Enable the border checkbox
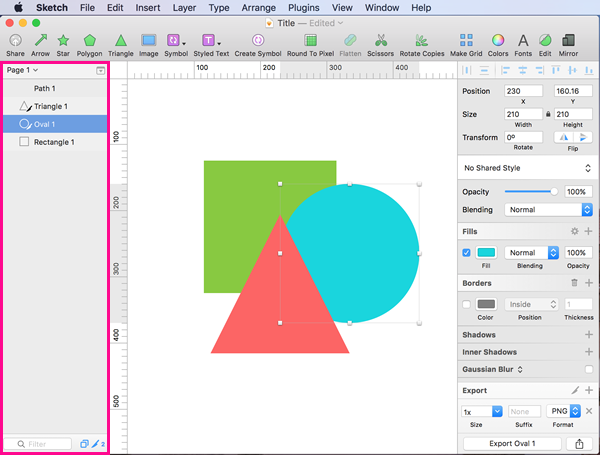600x455 pixels. point(466,304)
